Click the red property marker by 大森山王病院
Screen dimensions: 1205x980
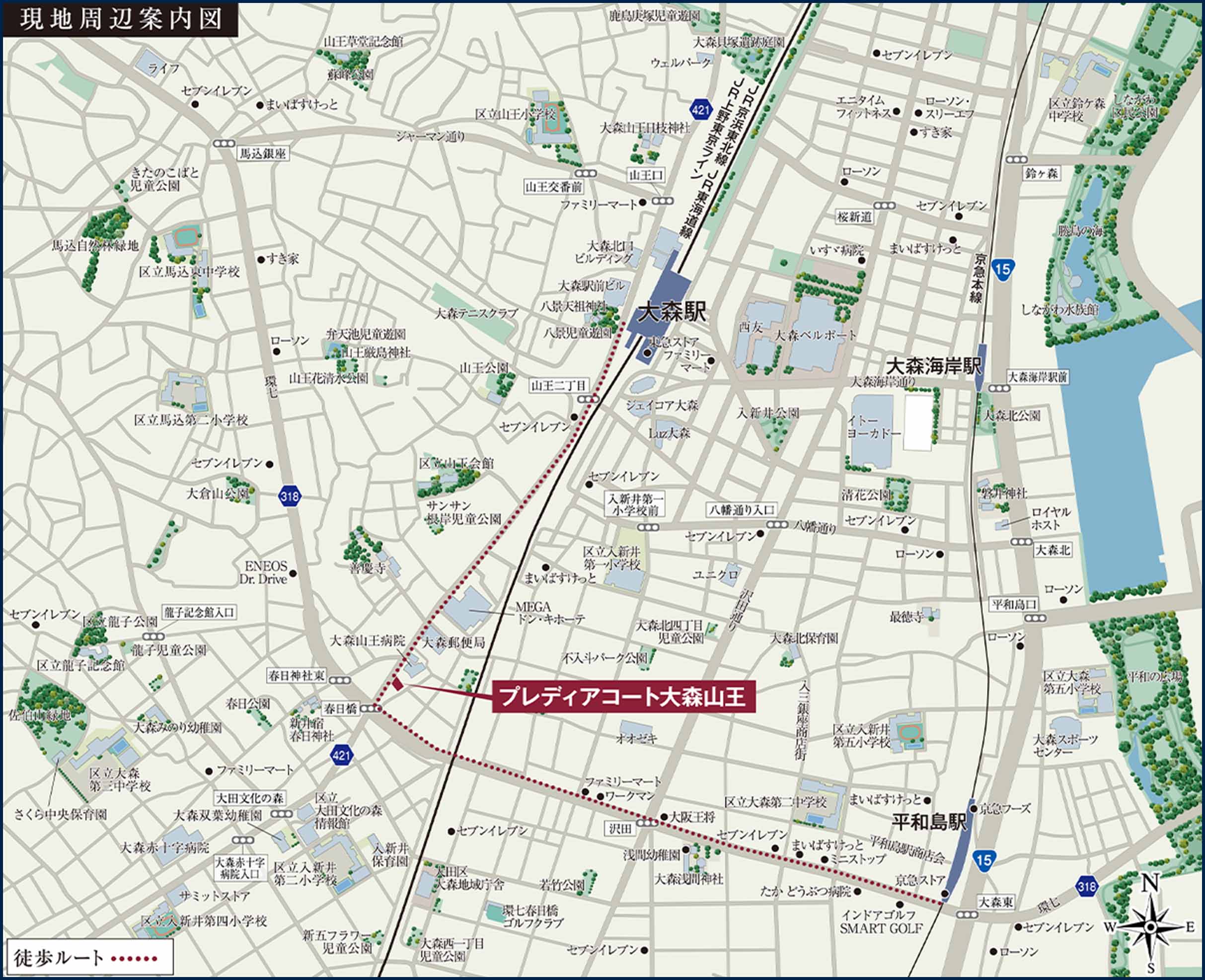[397, 685]
